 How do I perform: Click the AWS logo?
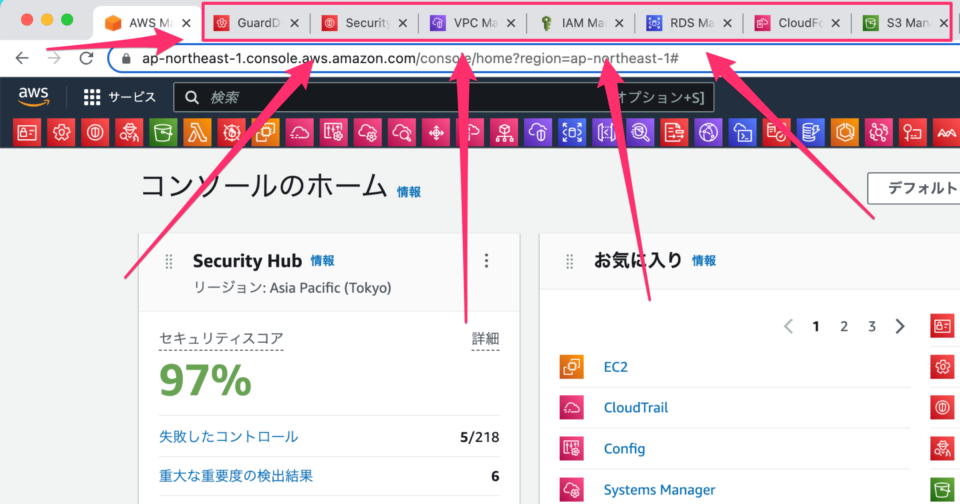(33, 97)
